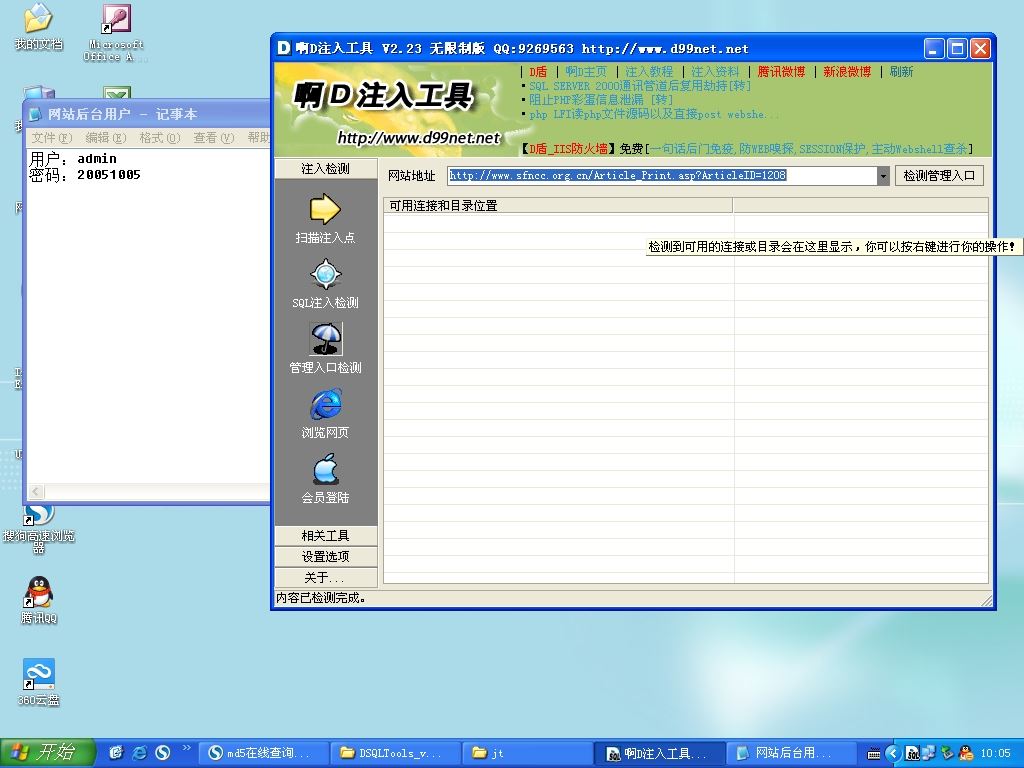Screen dimensions: 1024x768
Task: Expand hidden quick launch icons chevron
Action: (186, 748)
